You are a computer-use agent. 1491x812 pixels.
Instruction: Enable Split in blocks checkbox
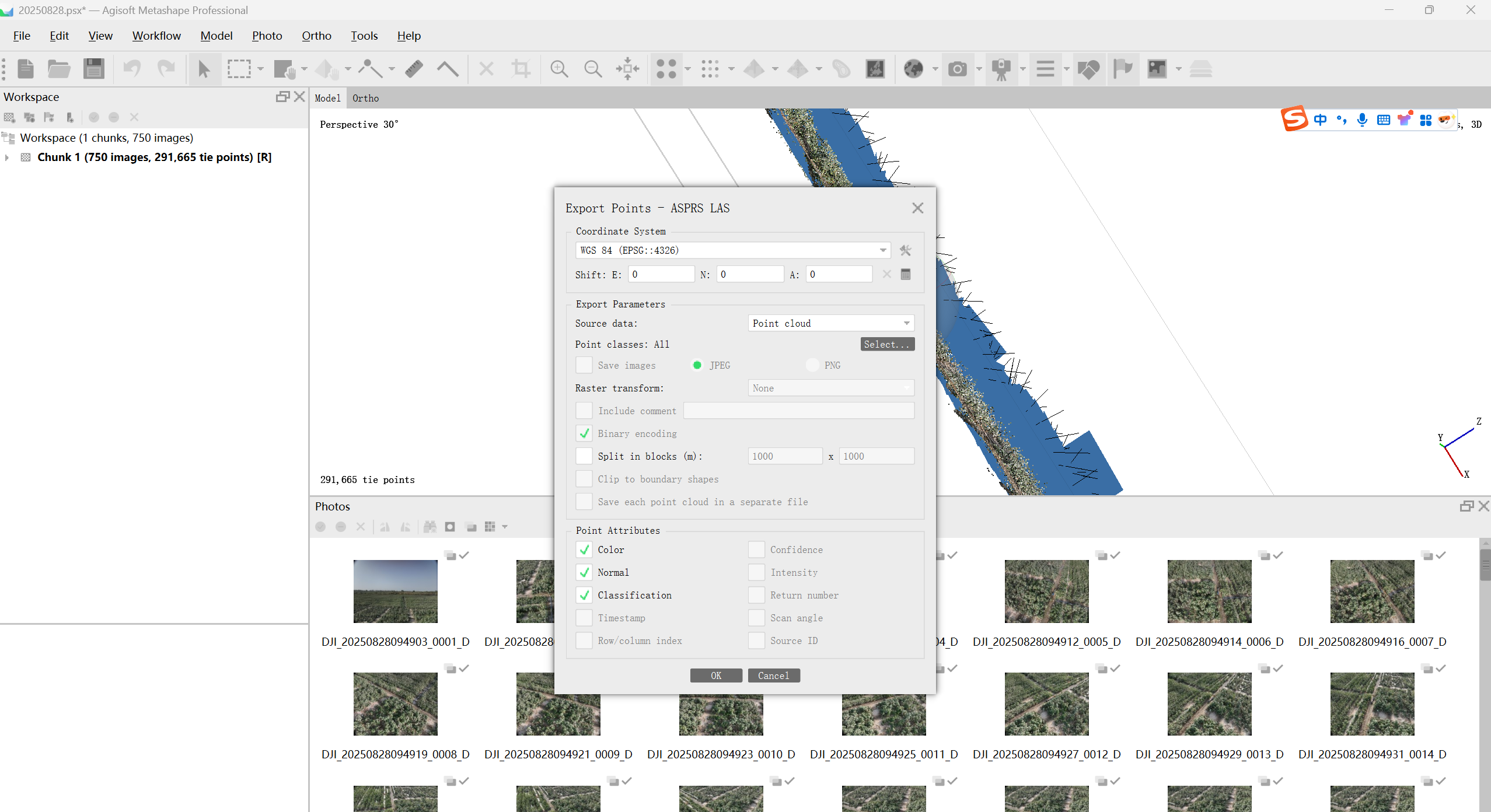tap(584, 456)
